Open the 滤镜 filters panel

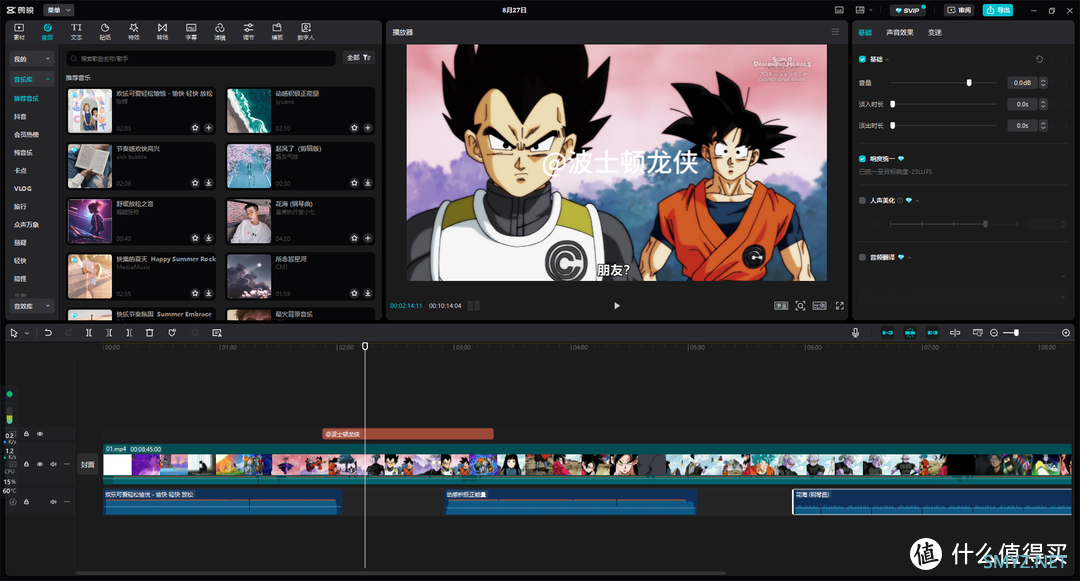[220, 32]
